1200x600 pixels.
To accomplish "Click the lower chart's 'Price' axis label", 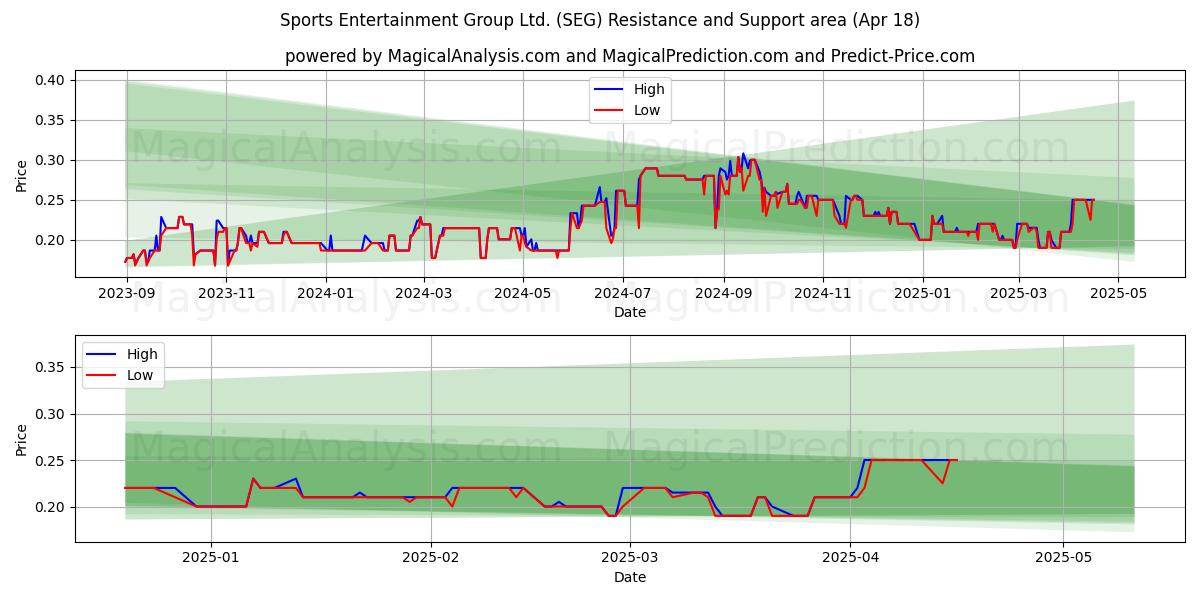I will (x=22, y=439).
